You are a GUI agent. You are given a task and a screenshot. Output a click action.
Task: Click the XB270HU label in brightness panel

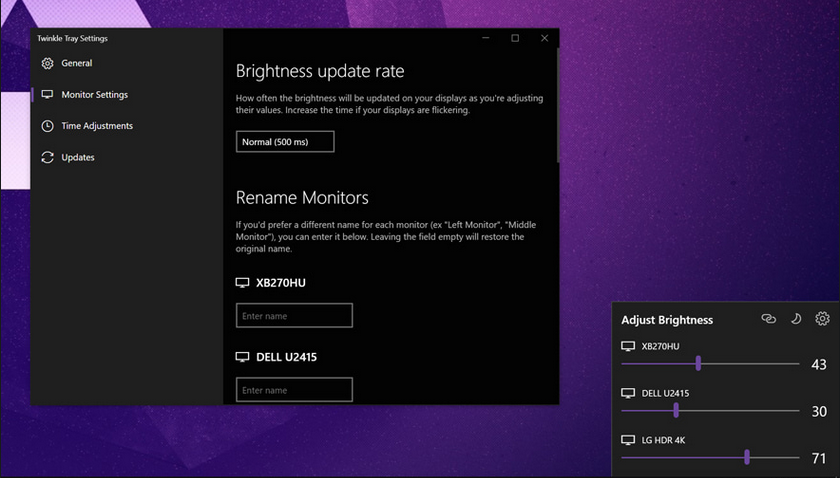[661, 346]
